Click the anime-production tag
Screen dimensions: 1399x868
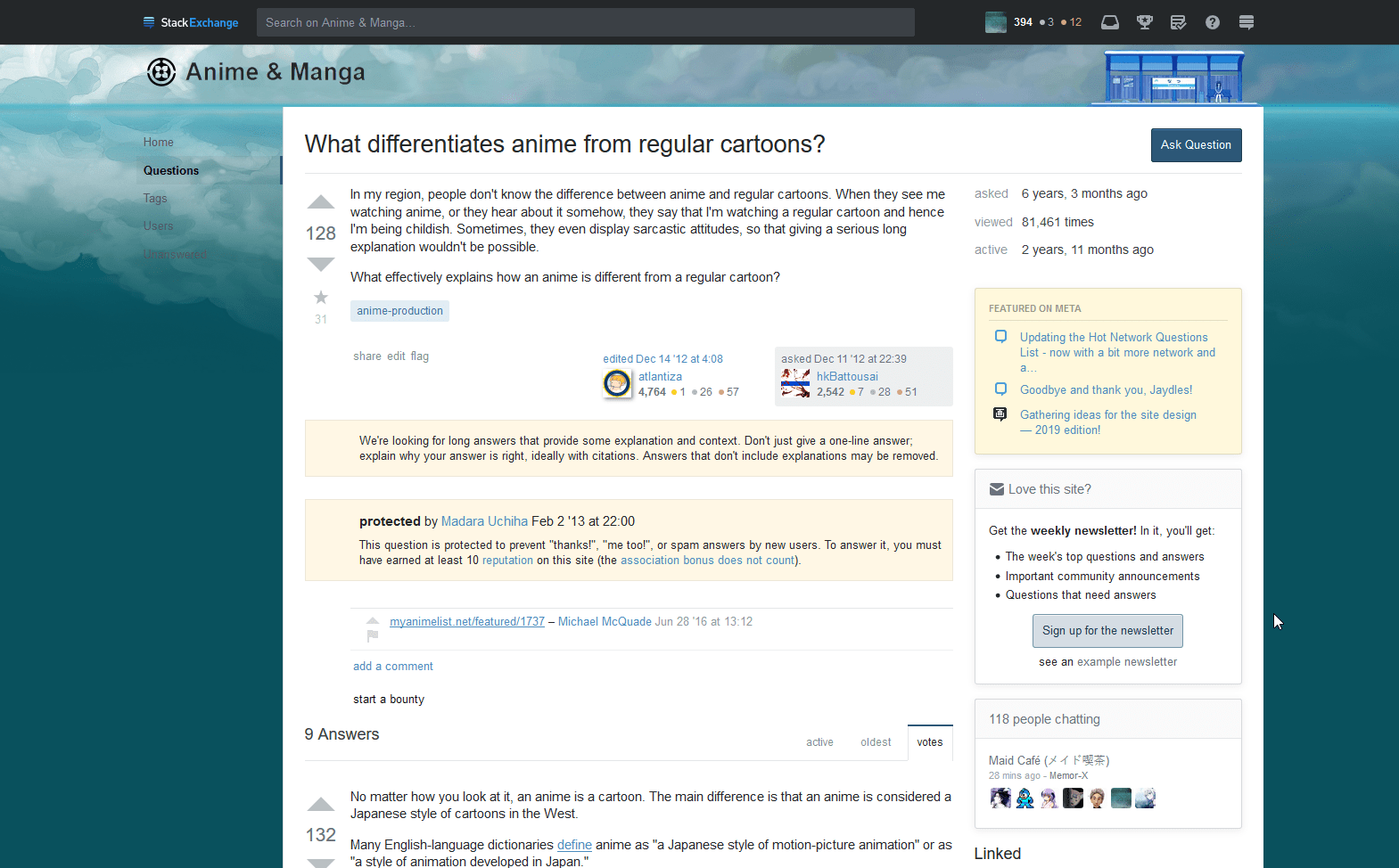click(x=399, y=311)
